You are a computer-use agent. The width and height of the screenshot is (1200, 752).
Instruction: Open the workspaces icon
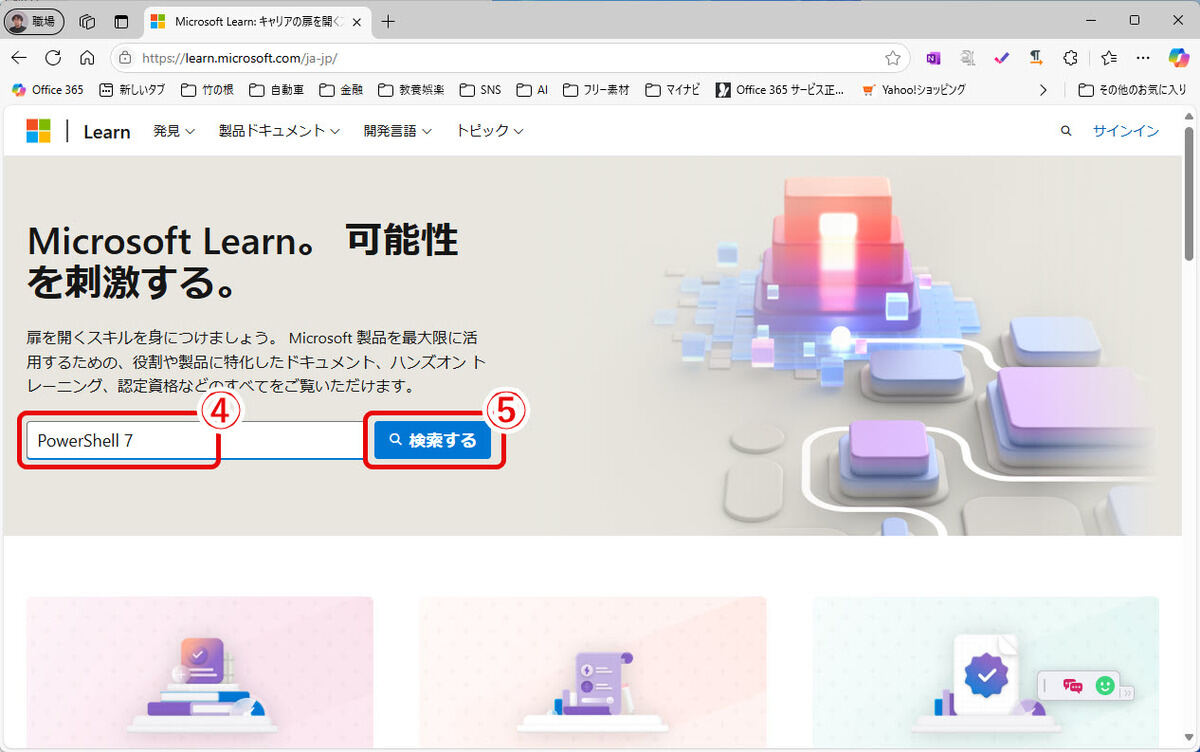87,21
